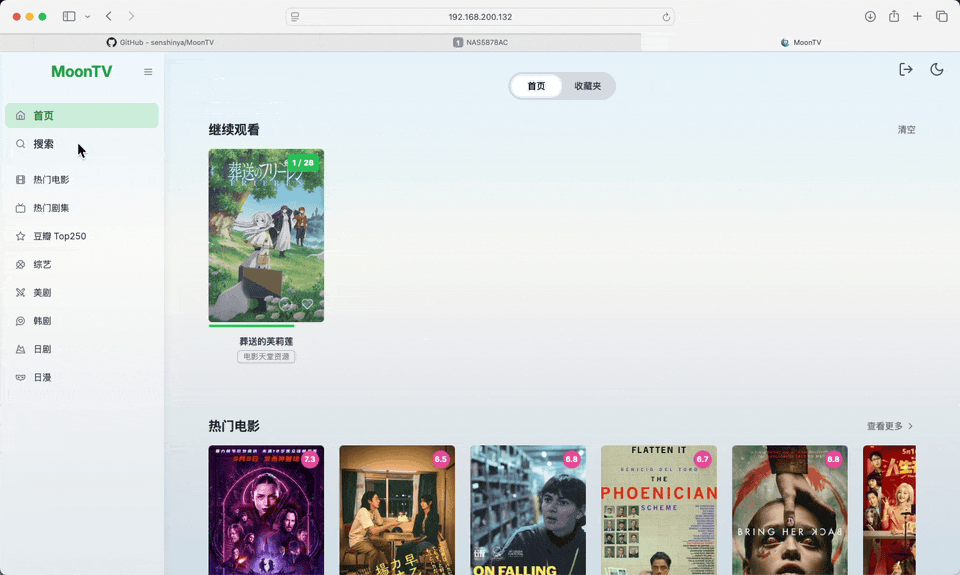Open 豆瓣 Top250 list
Image resolution: width=960 pixels, height=575 pixels.
(x=59, y=237)
